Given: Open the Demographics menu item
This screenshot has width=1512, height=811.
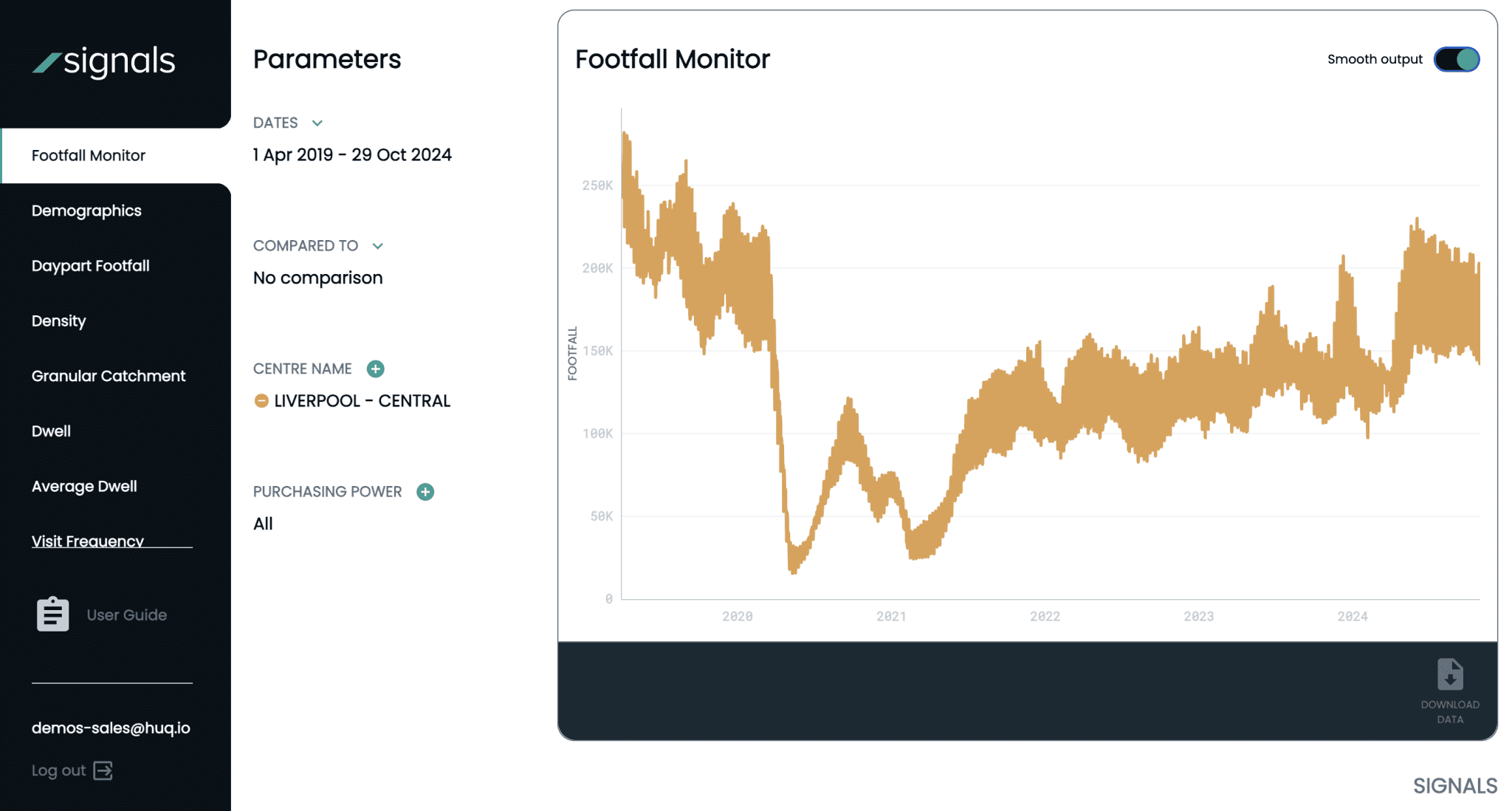Looking at the screenshot, I should coord(86,211).
